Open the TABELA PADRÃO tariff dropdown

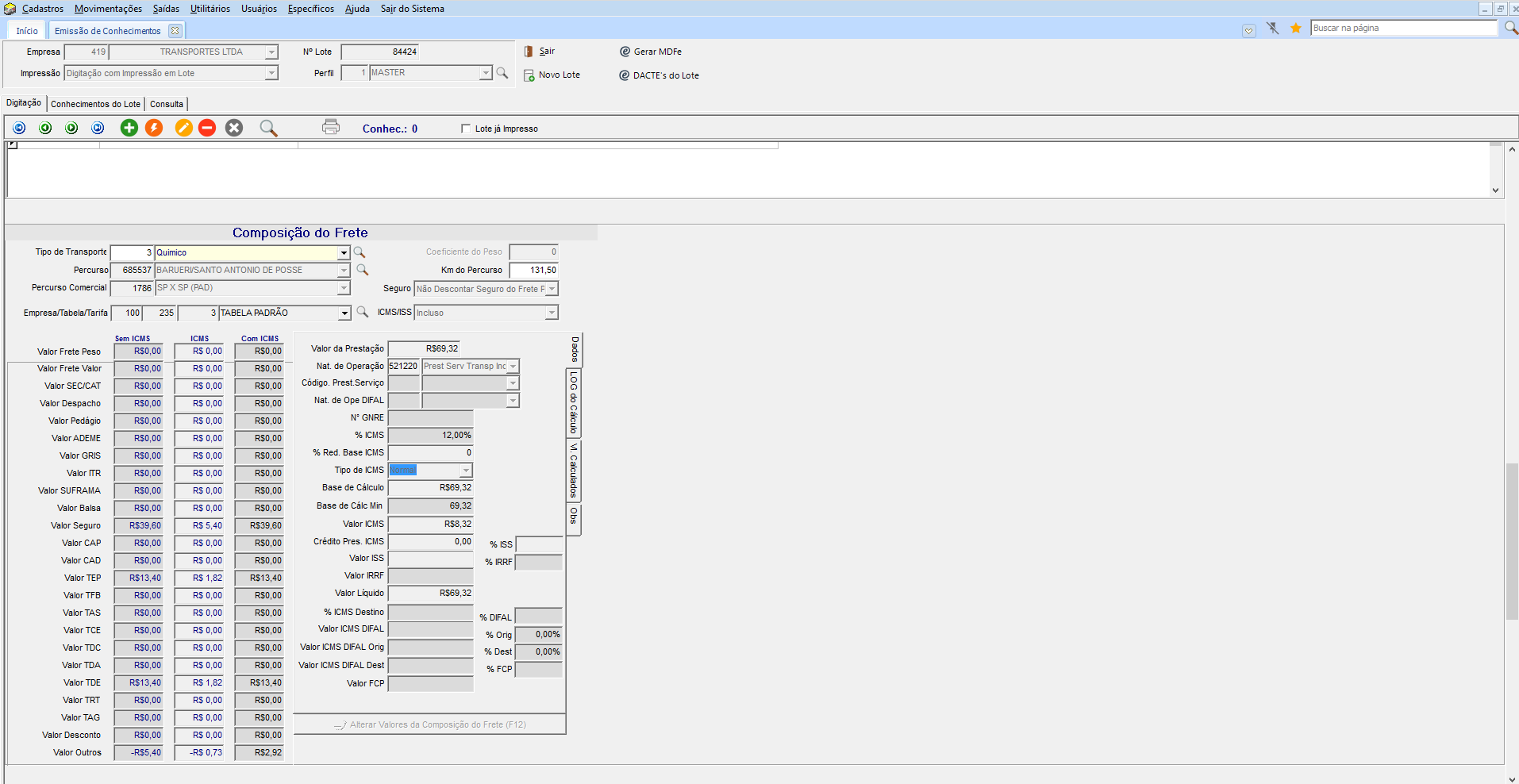(344, 313)
